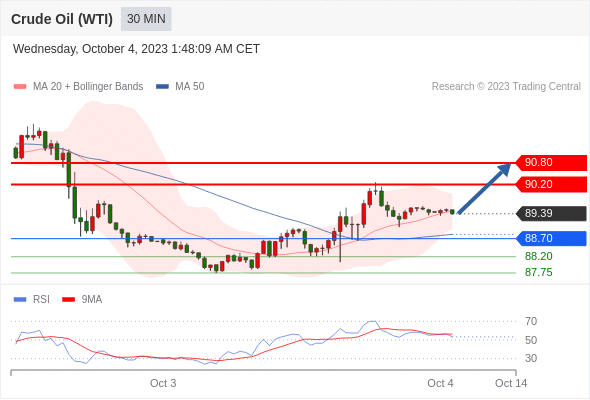Click the 90.80 resistance price label
The image size is (590, 400).
550,163
